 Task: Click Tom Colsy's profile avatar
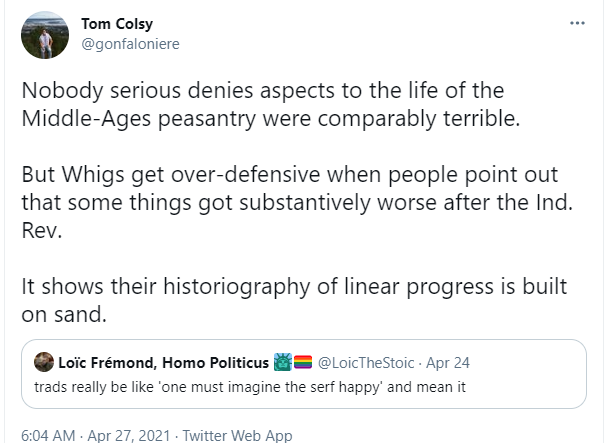(45, 35)
